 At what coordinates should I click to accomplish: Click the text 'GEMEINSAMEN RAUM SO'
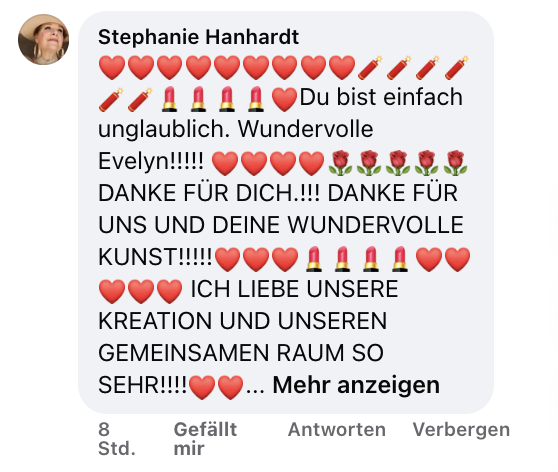241,352
